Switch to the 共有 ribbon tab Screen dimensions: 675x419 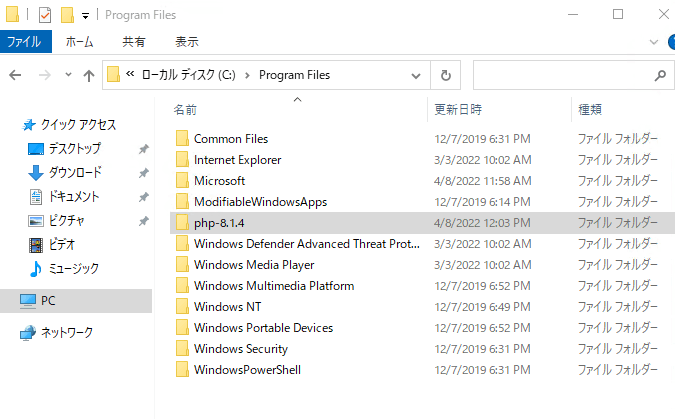click(133, 42)
